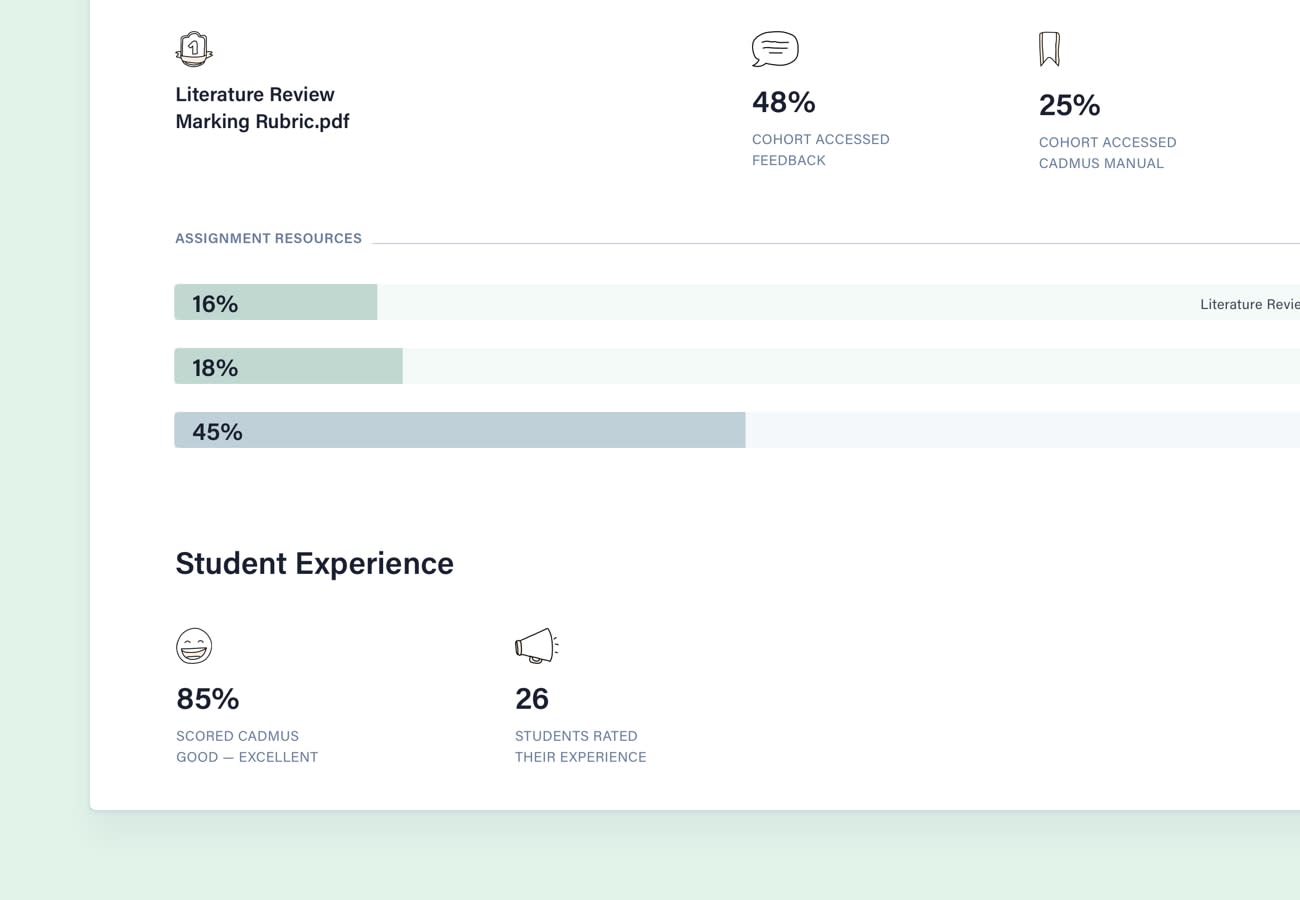Click the Literature Review label on first bar
Image resolution: width=1300 pixels, height=900 pixels.
pyautogui.click(x=1249, y=304)
